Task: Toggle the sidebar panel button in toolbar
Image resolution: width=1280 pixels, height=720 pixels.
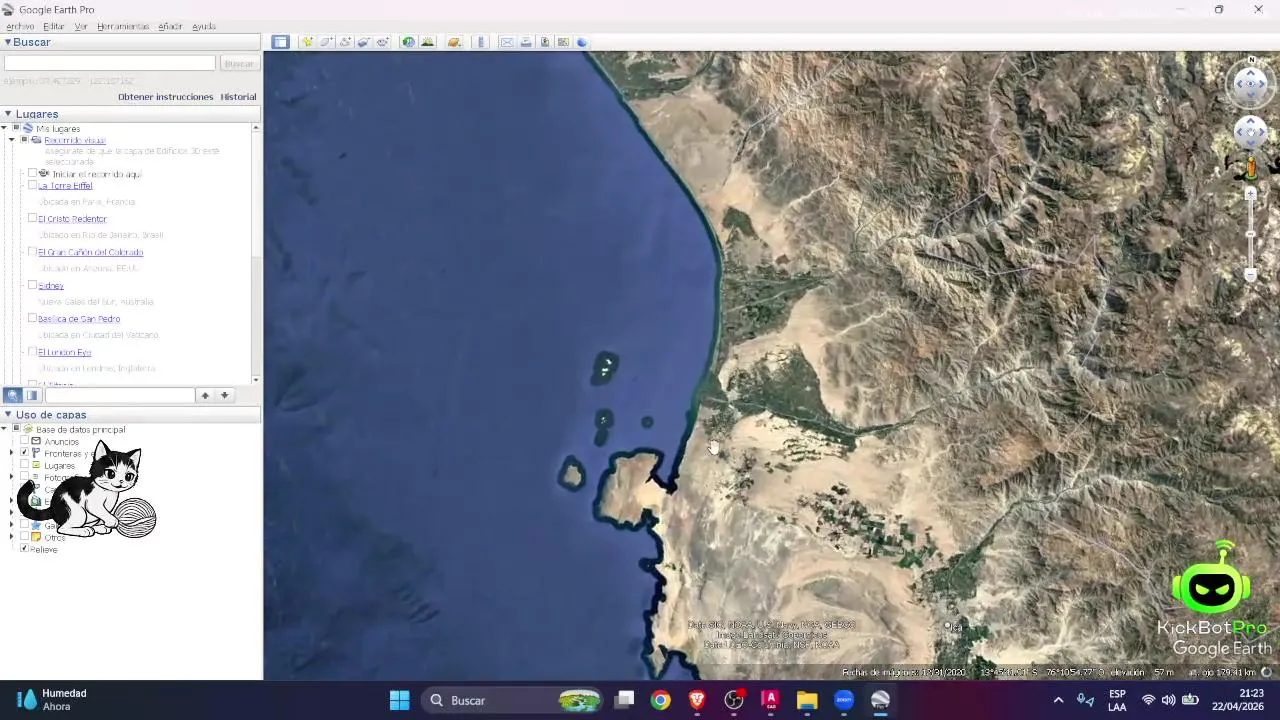Action: [x=280, y=42]
